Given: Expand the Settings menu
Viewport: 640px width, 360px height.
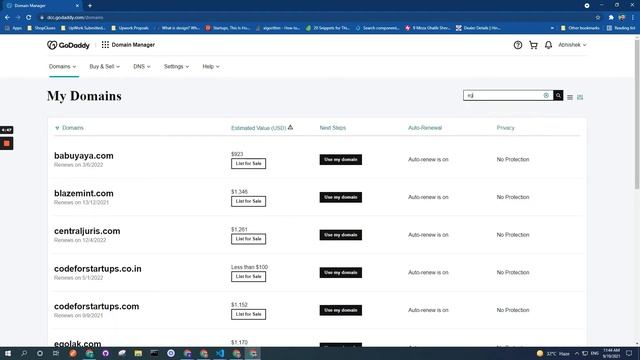Looking at the screenshot, I should click(x=176, y=67).
